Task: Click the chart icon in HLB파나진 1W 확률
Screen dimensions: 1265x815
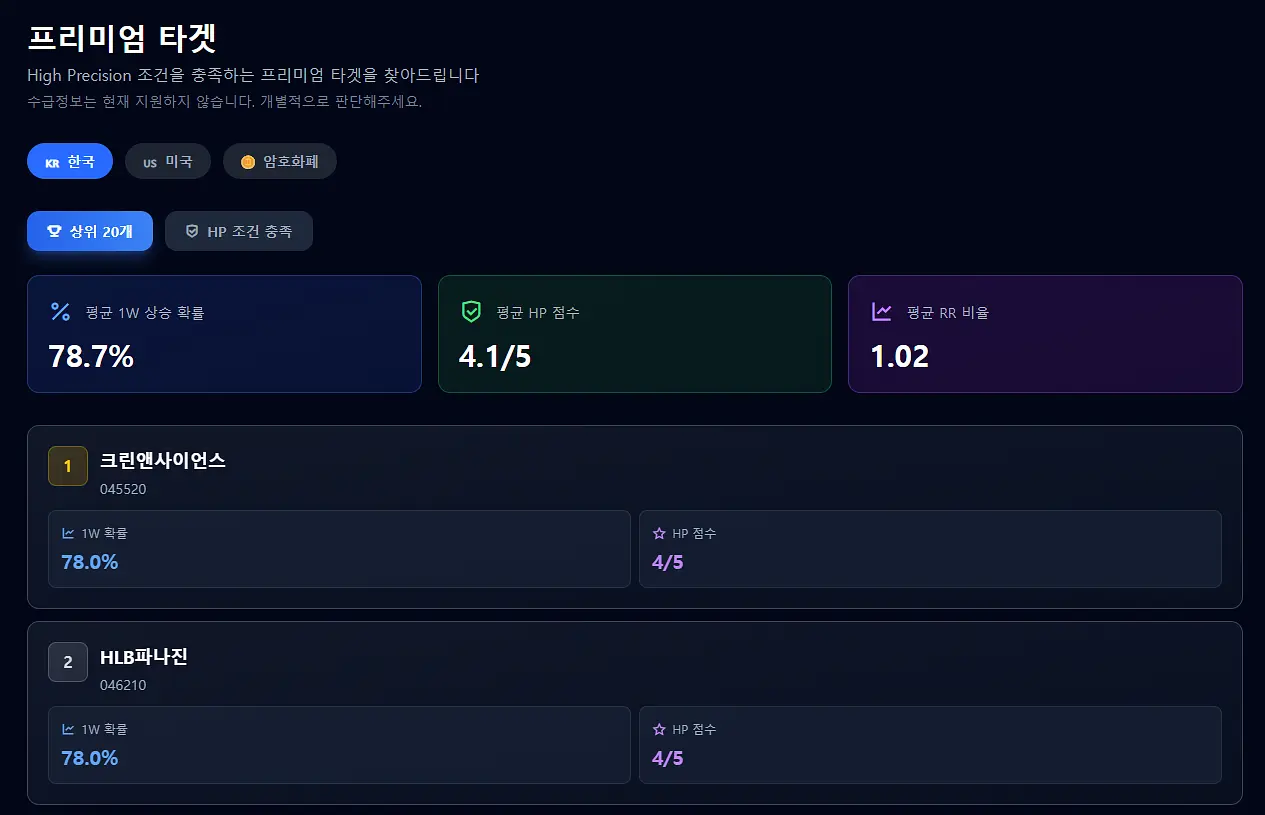Action: coord(68,730)
